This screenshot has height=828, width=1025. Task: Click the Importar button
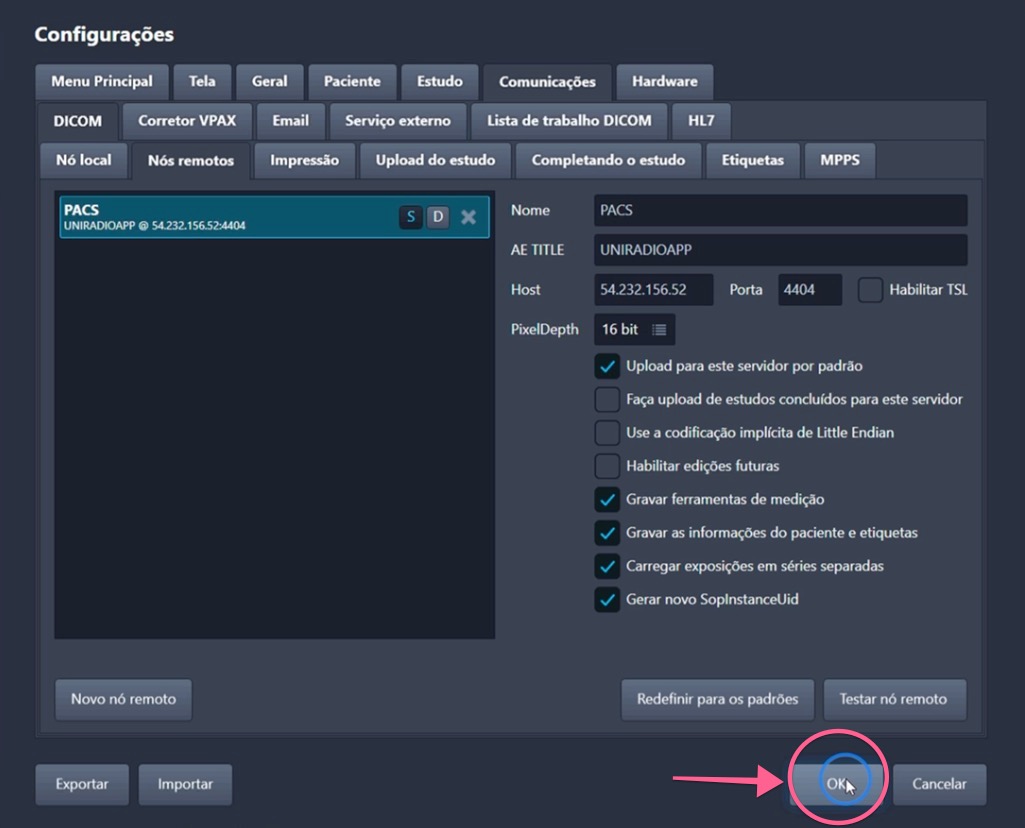pyautogui.click(x=185, y=784)
